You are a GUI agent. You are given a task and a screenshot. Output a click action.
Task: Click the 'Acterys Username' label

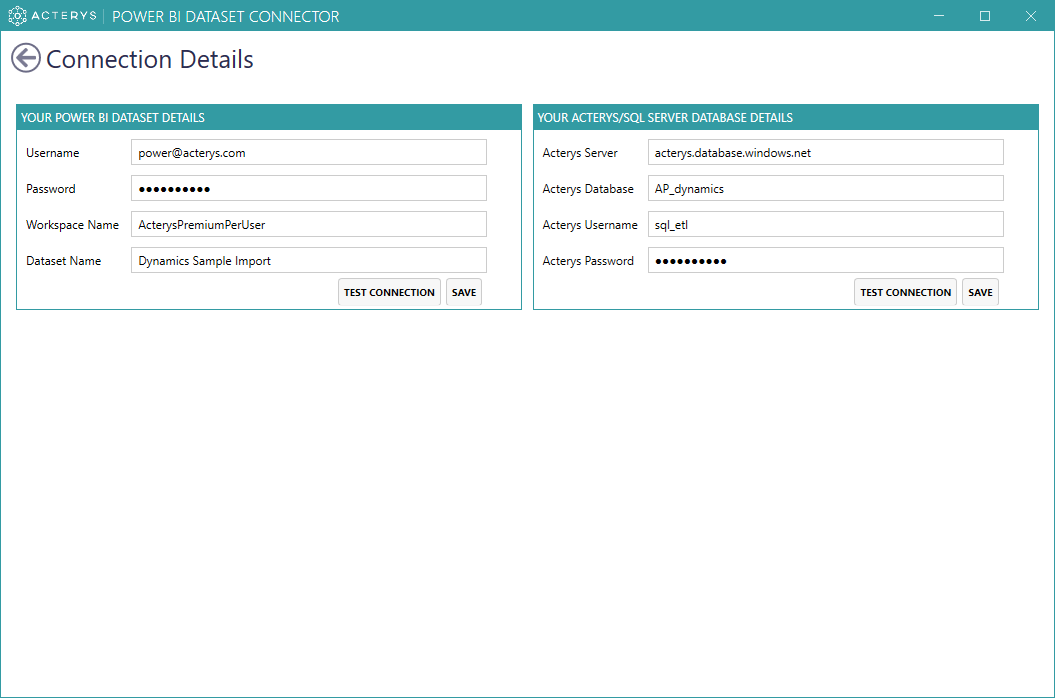[590, 225]
